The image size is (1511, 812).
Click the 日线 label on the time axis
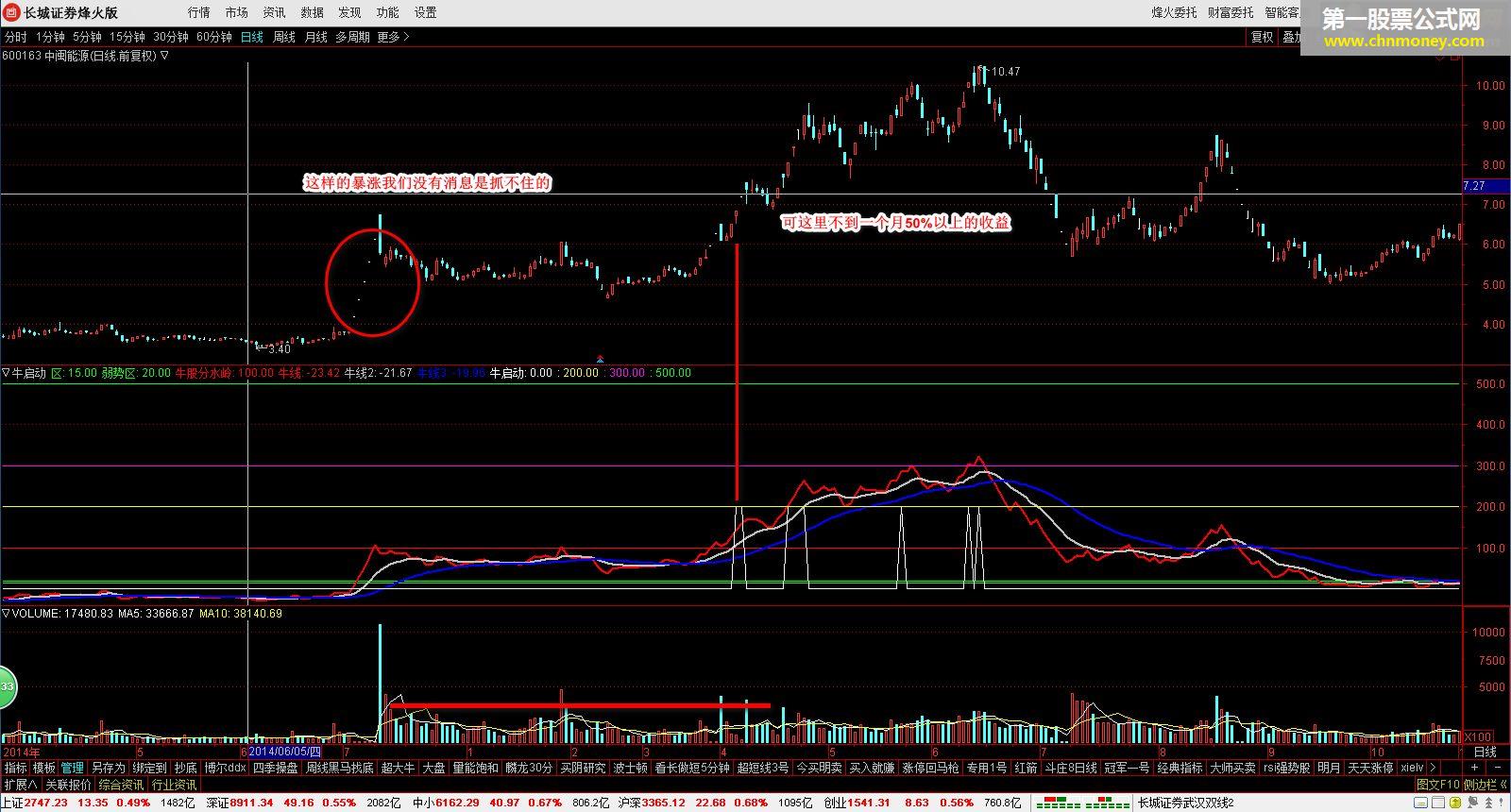(1486, 752)
